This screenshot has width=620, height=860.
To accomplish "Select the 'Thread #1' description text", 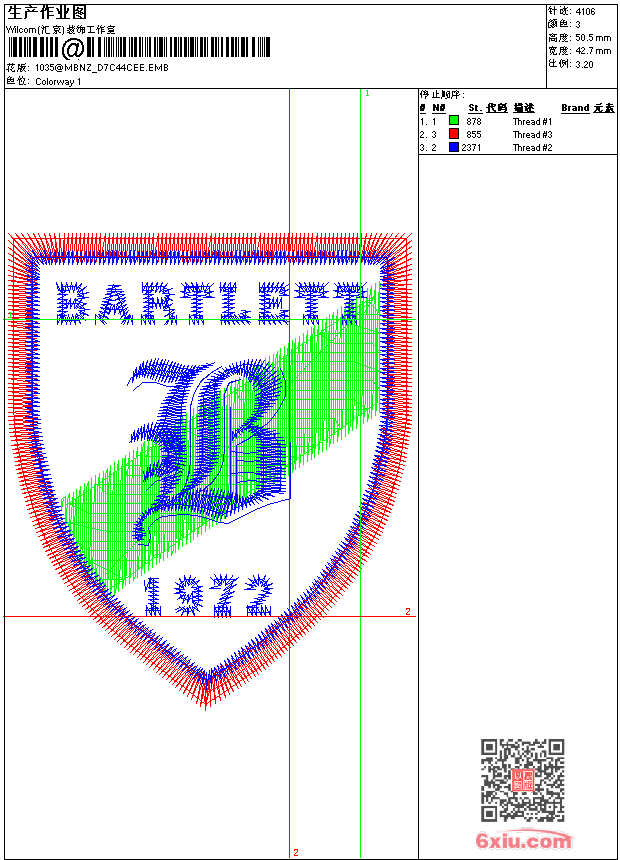I will tap(532, 121).
